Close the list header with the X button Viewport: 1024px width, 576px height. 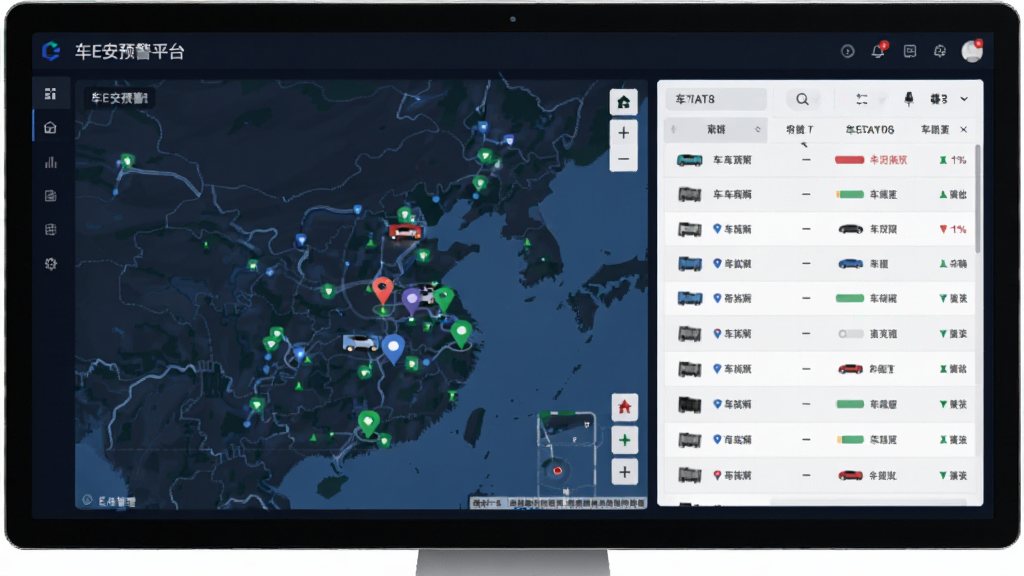(964, 129)
